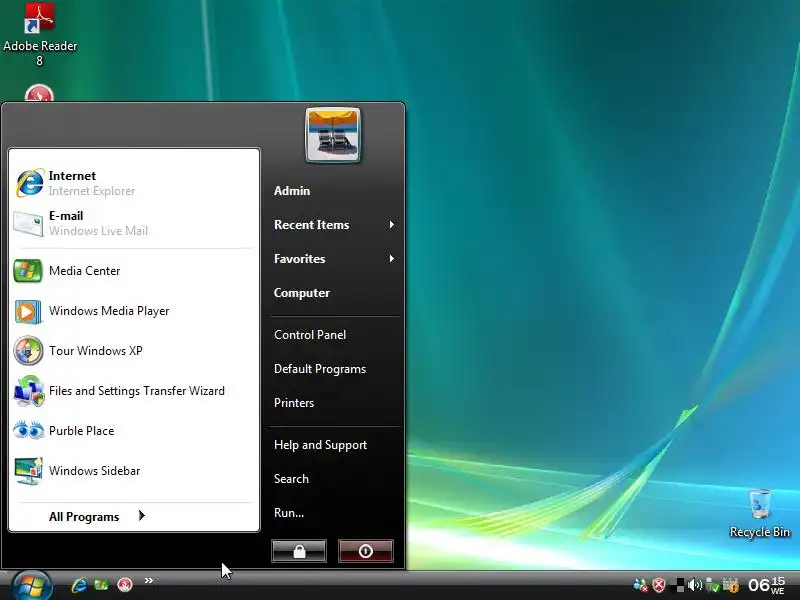Open Printers
800x600 pixels.
coord(294,403)
